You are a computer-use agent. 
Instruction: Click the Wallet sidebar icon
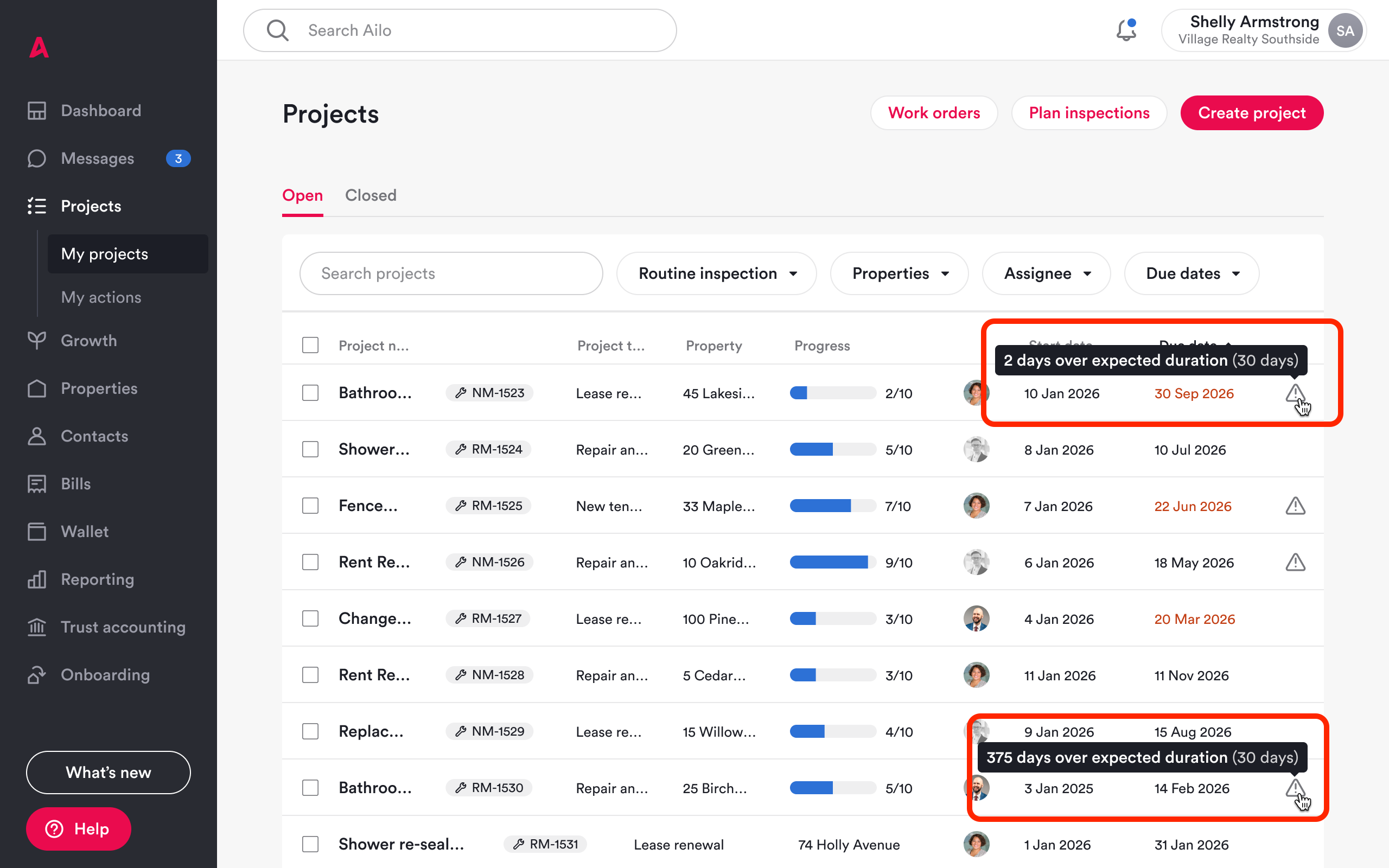pyautogui.click(x=37, y=532)
